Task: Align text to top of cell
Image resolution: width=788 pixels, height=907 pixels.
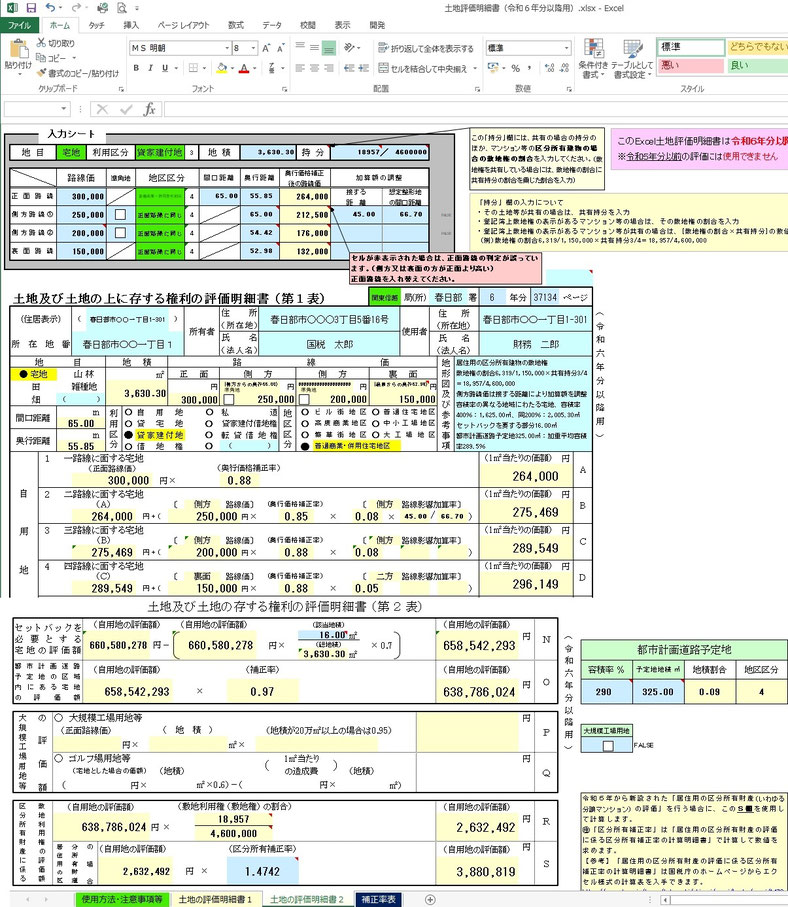Action: point(300,47)
